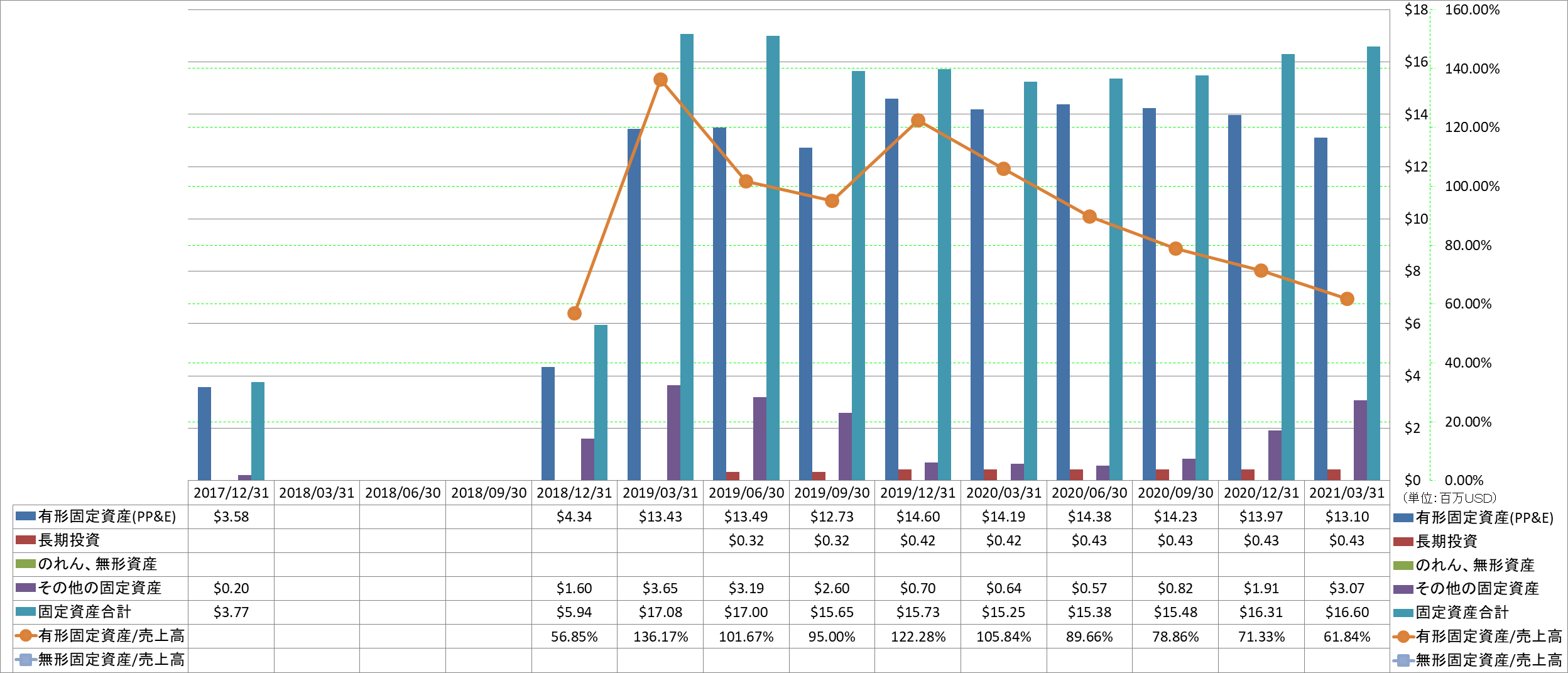The image size is (1568, 673).
Task: Select the '無形固定資産/売上高' table row label
Action: pyautogui.click(x=111, y=660)
